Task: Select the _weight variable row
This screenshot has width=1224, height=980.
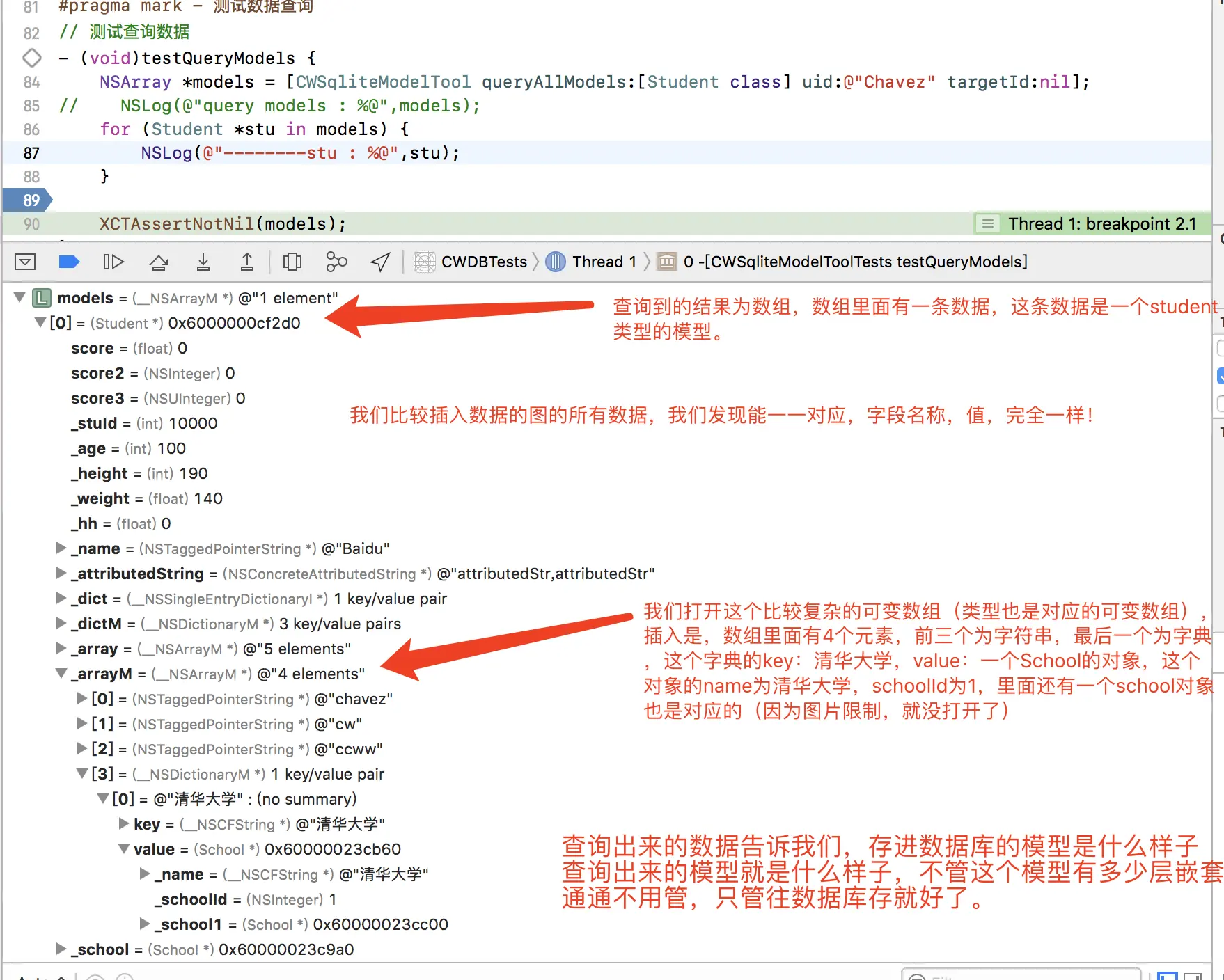Action: tap(147, 498)
